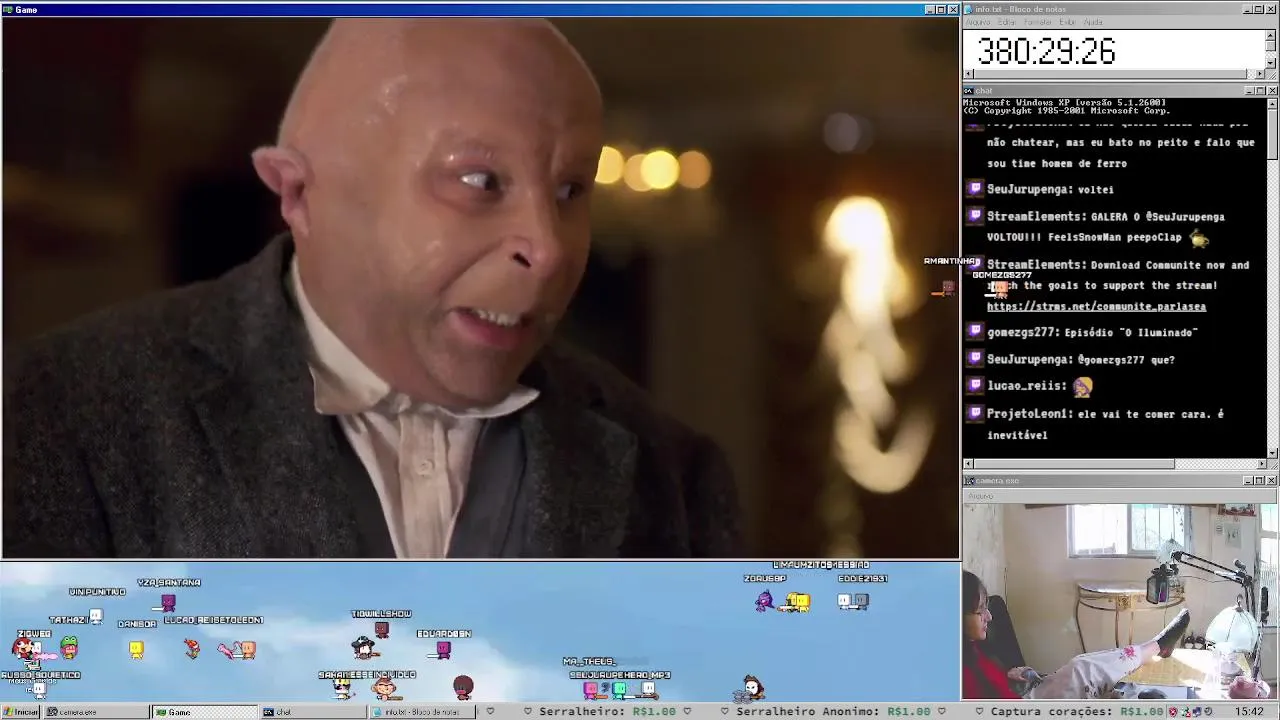Click the green frog avatar
This screenshot has height=720, width=1280.
tap(69, 648)
